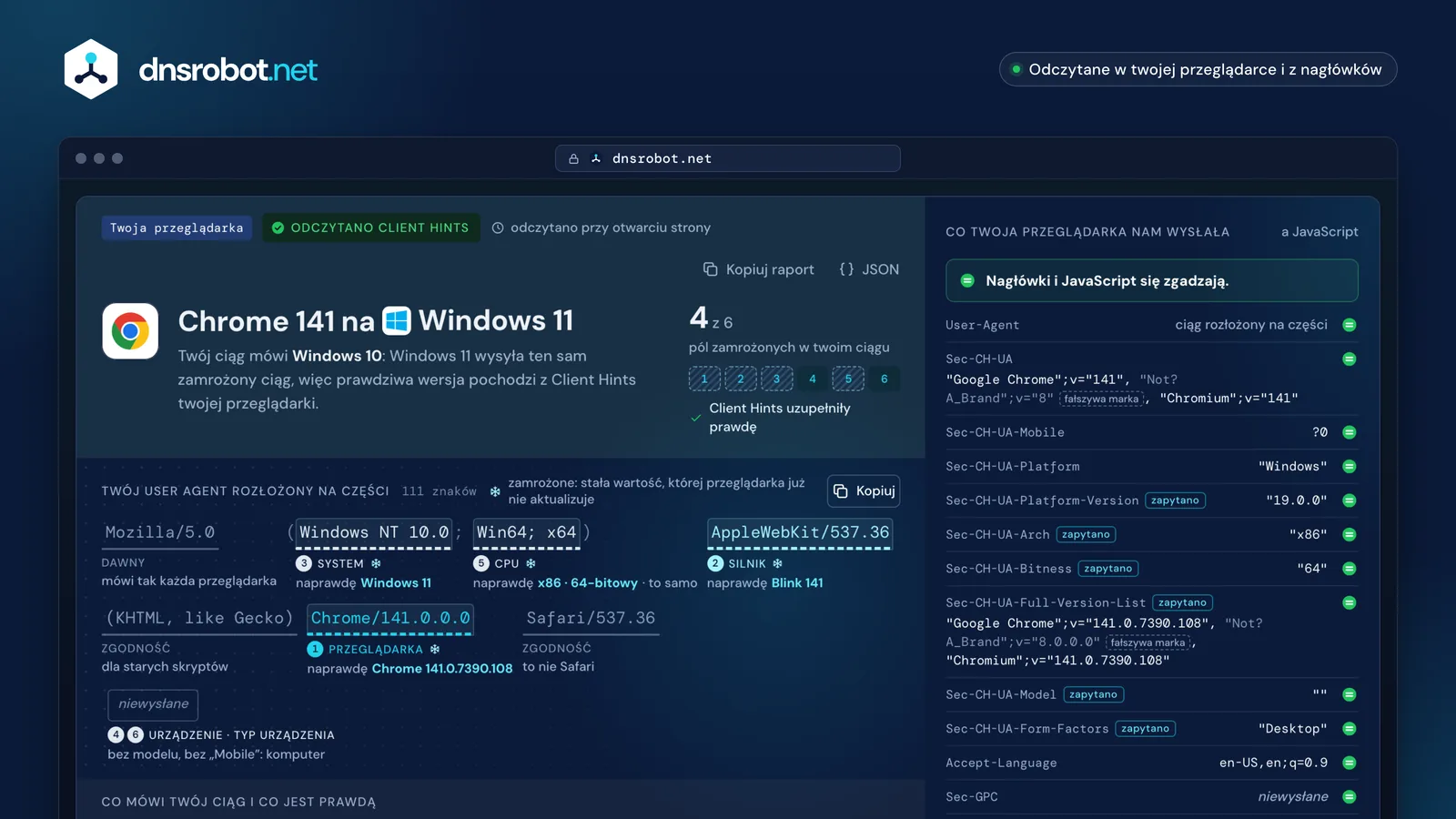Click the Kopiuj button for the user agent

click(864, 491)
